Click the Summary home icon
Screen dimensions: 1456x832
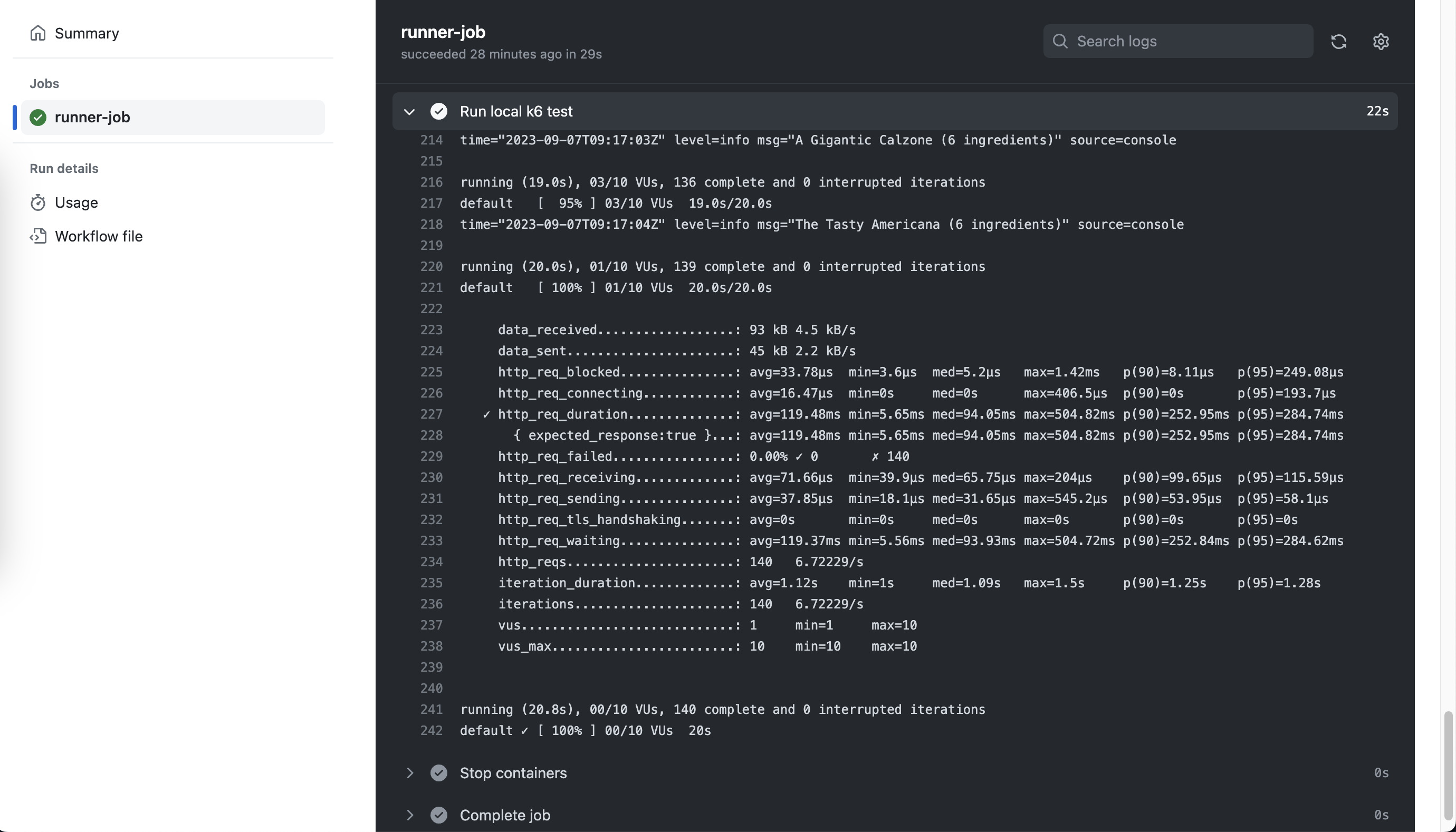coord(38,33)
